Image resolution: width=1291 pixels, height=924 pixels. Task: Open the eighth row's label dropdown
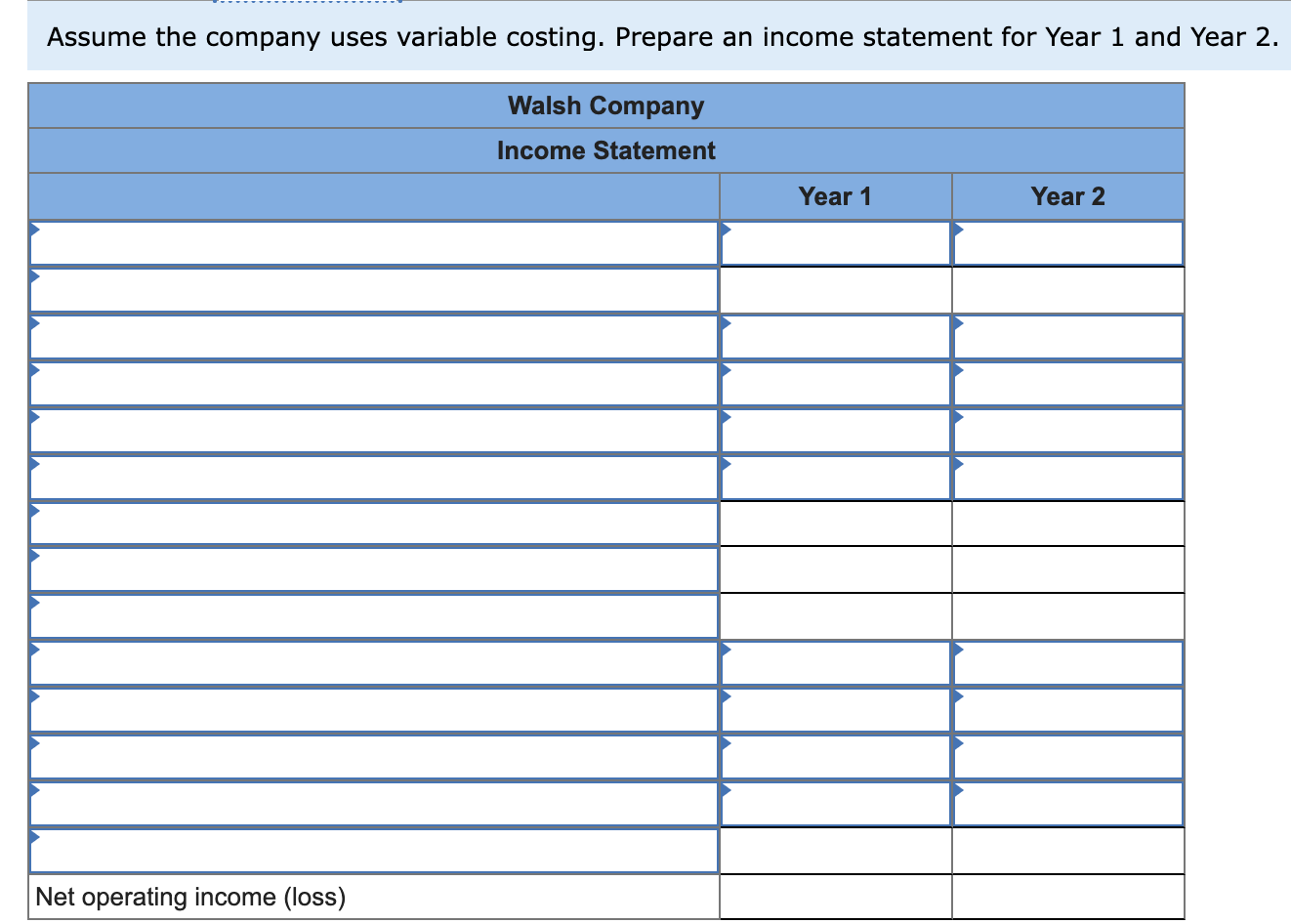coord(374,571)
